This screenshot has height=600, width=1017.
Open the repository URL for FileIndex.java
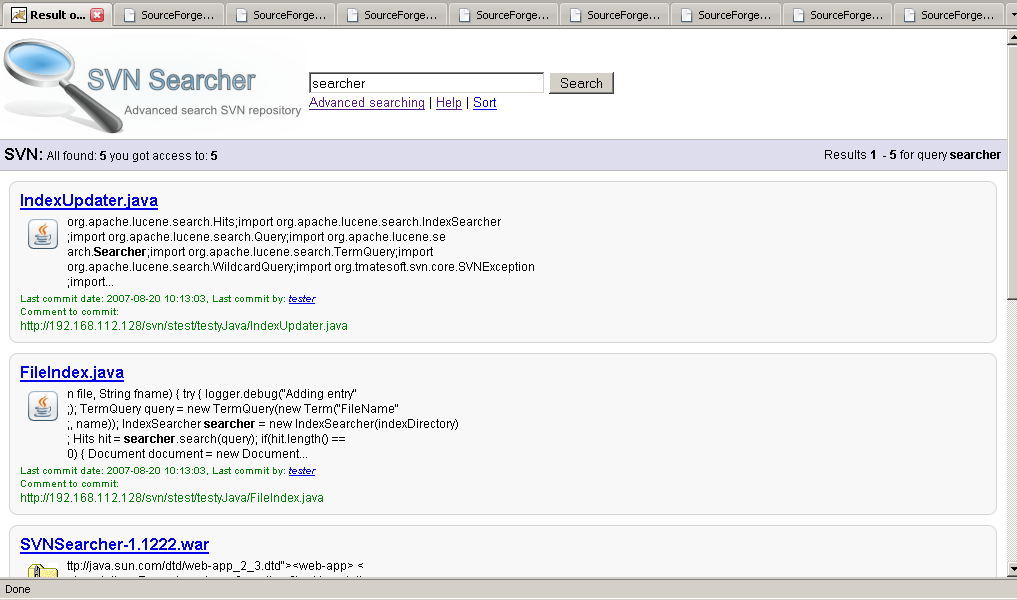tap(172, 498)
